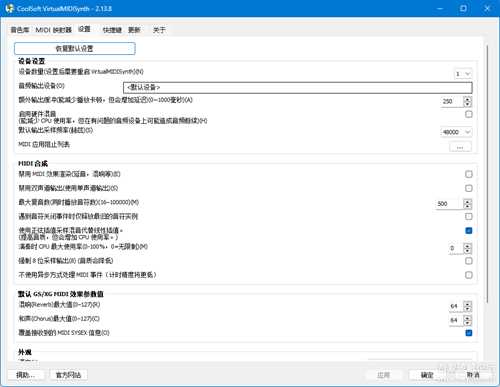
Task: Click the CoolSoft VirtualMIDISynth title bar icon
Action: tap(10, 8)
